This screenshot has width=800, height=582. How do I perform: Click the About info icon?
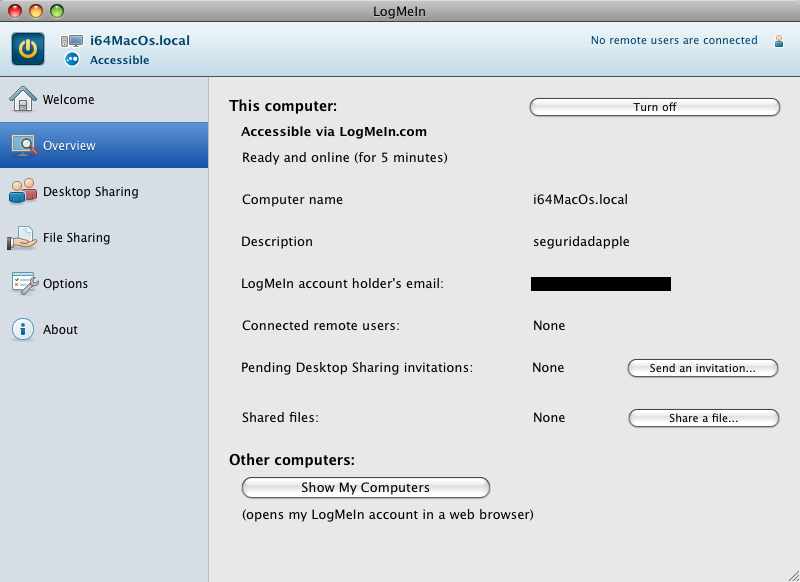(x=22, y=329)
